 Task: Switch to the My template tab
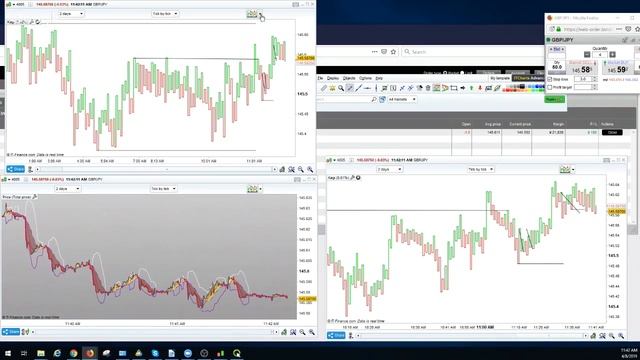(500, 78)
